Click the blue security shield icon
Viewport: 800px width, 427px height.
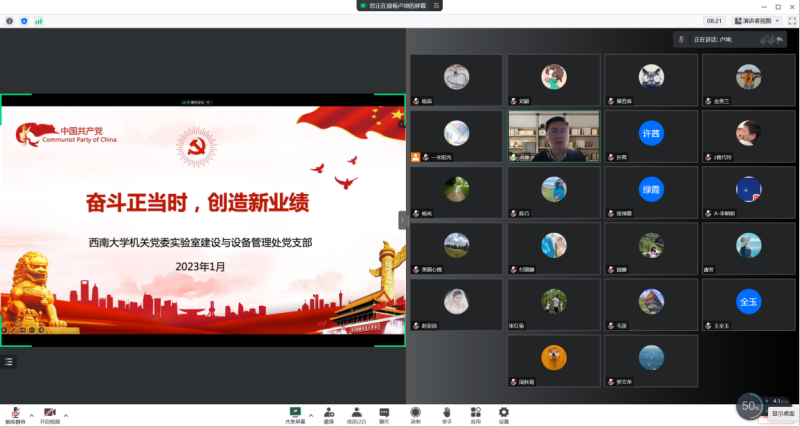pos(24,21)
